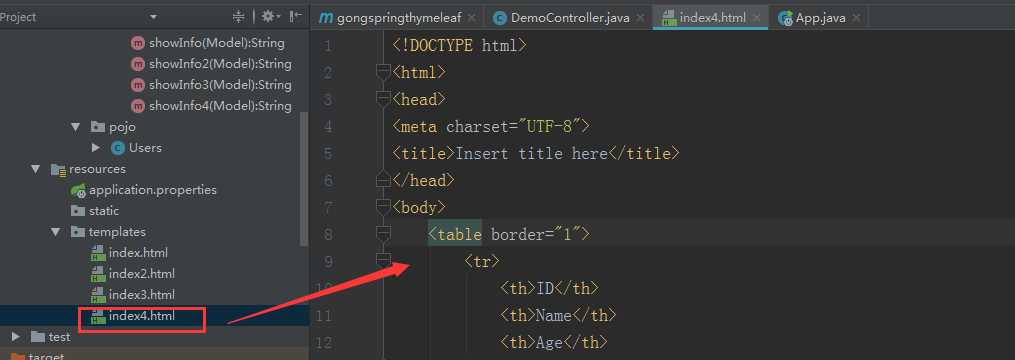The height and width of the screenshot is (360, 1015).
Task: Open index2.html in templates
Action: click(142, 273)
